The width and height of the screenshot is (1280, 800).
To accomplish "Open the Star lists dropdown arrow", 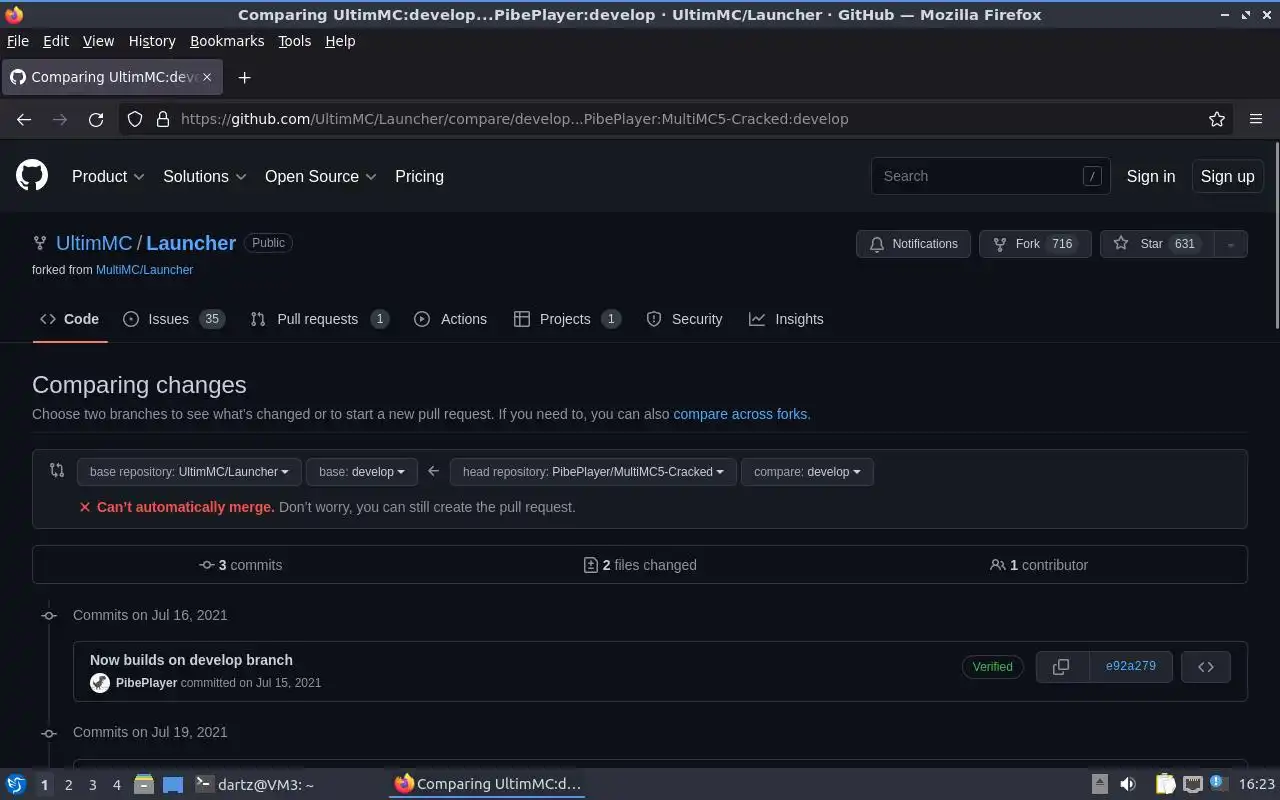I will pos(1231,244).
